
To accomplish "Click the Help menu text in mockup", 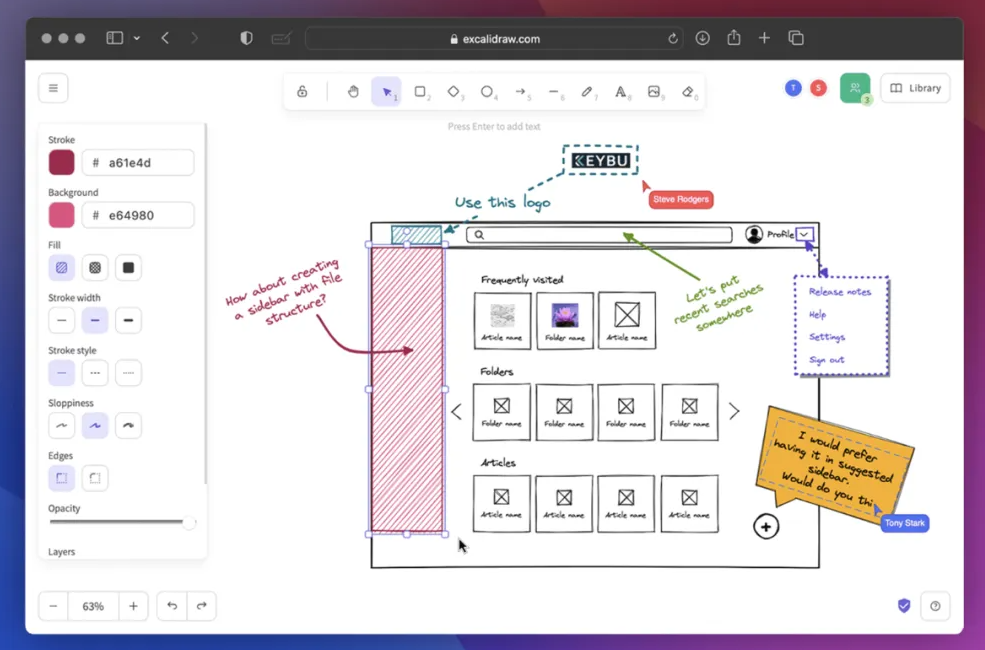I will click(817, 315).
